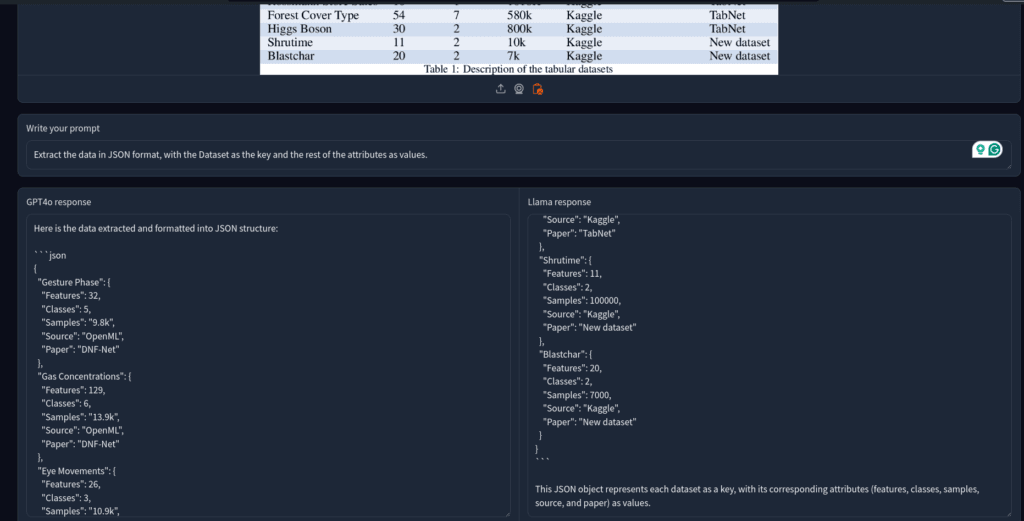The height and width of the screenshot is (521, 1024).
Task: Click the "Eye Movements" key
Action: tap(76, 471)
